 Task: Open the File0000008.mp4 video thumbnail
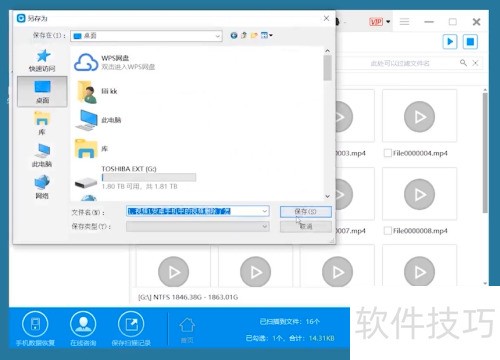pyautogui.click(x=419, y=194)
